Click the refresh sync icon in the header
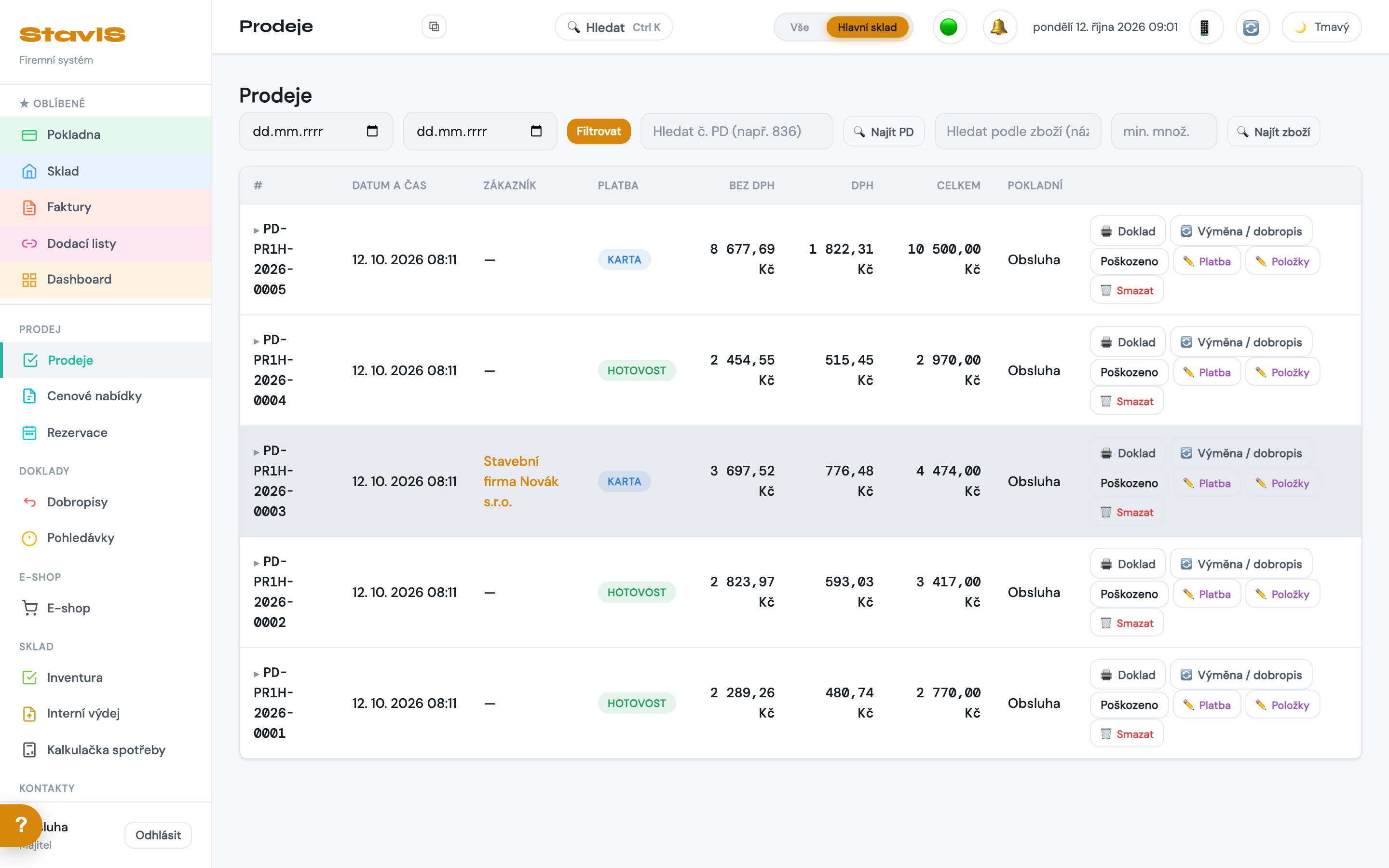This screenshot has width=1389, height=868. pos(1251,27)
